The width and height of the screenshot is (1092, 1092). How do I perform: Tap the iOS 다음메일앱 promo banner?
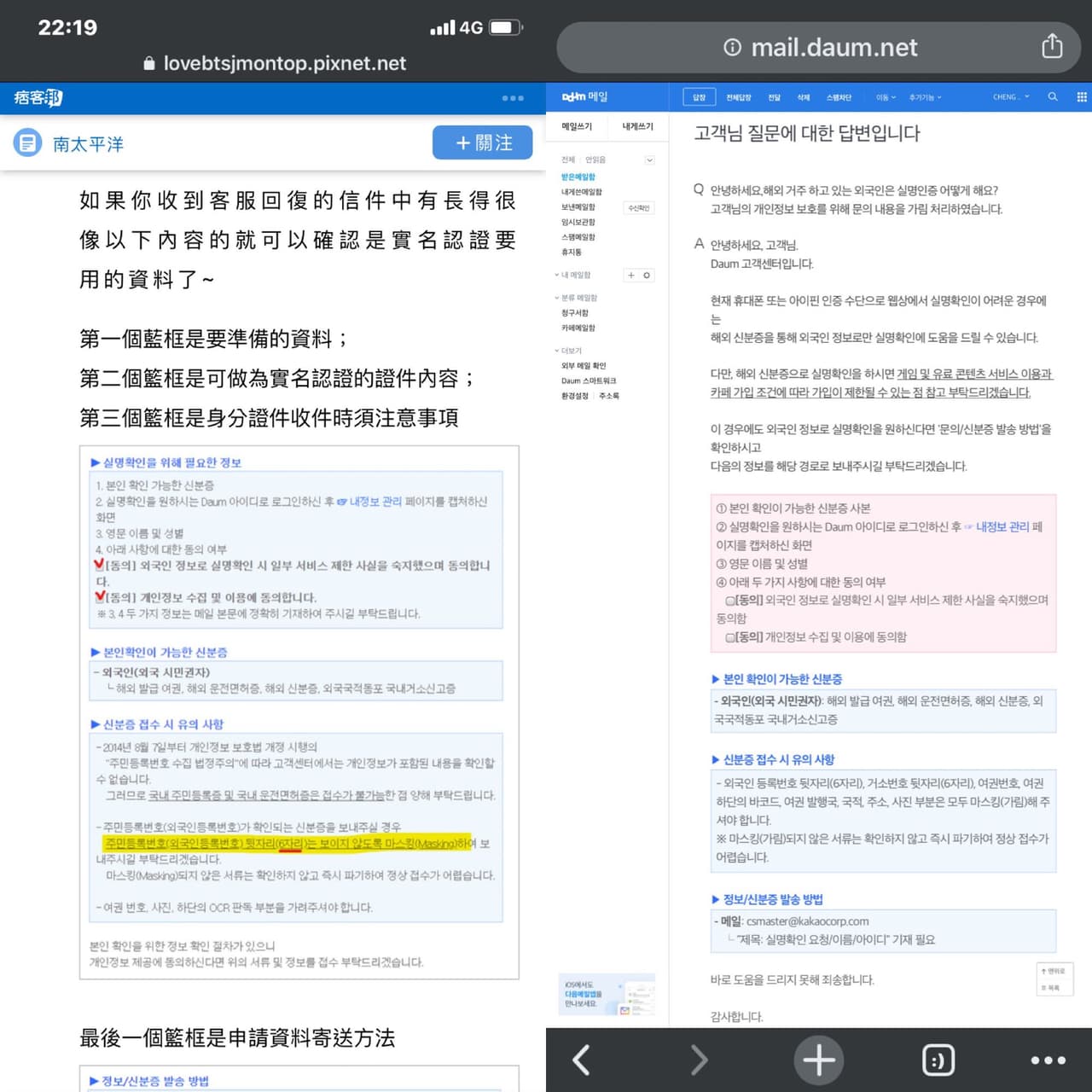point(607,995)
